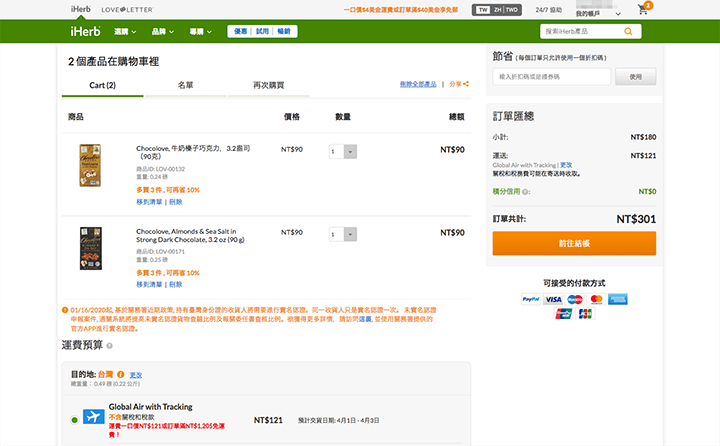This screenshot has width=720, height=446.
Task: Click the order total NT$301
Action: [x=636, y=219]
